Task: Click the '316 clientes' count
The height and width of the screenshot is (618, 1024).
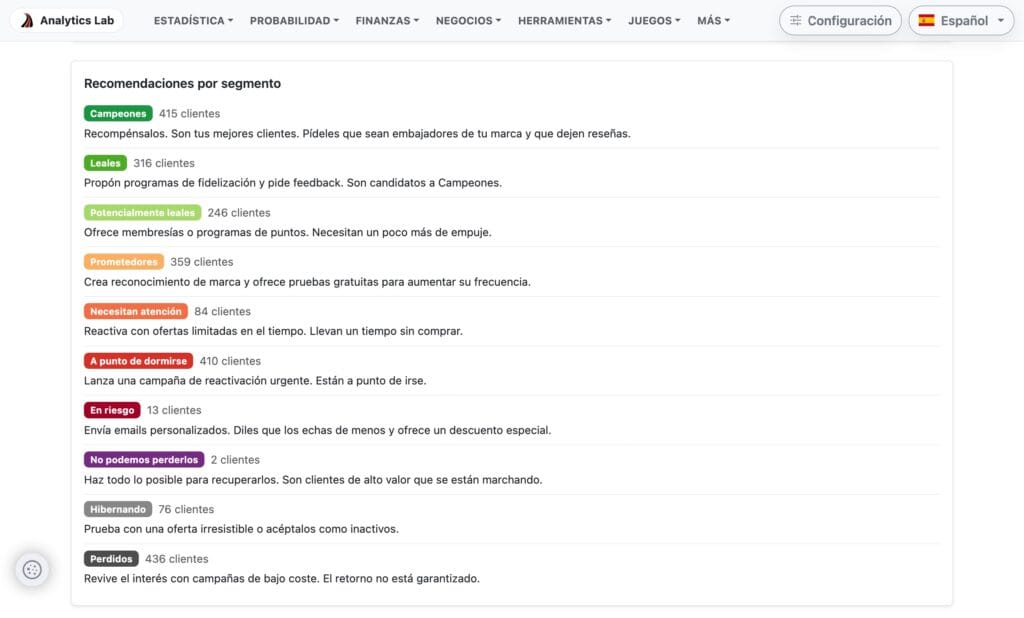Action: click(164, 163)
